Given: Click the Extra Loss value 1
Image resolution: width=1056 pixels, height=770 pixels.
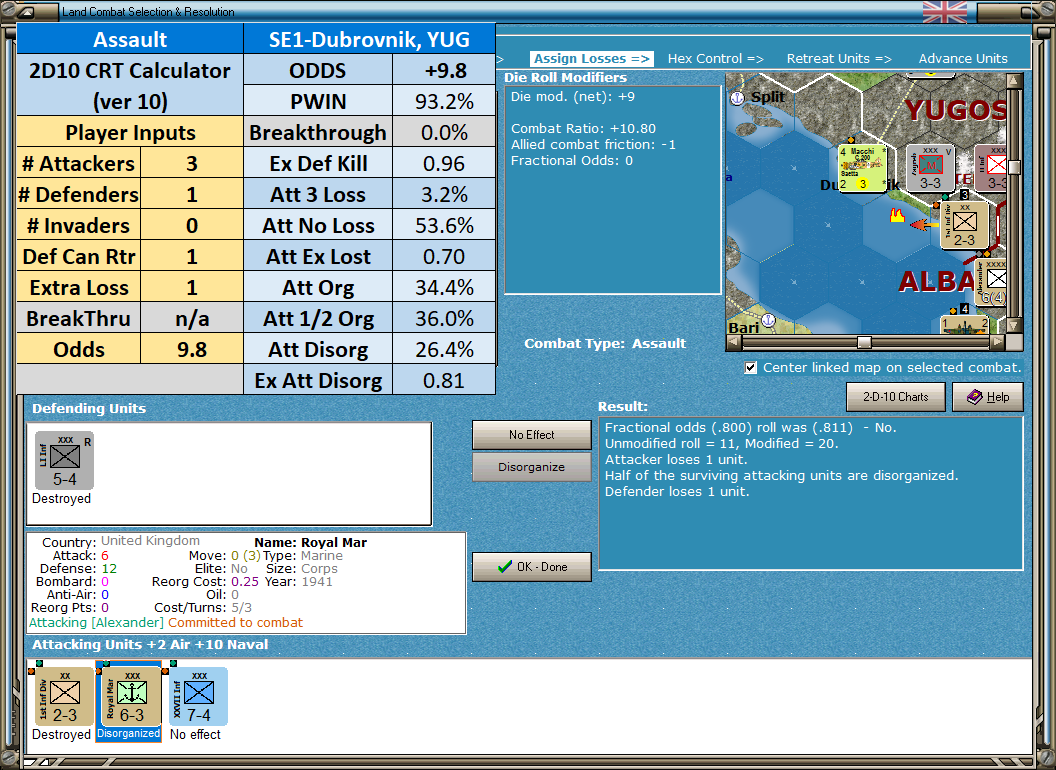Looking at the screenshot, I should click(192, 287).
